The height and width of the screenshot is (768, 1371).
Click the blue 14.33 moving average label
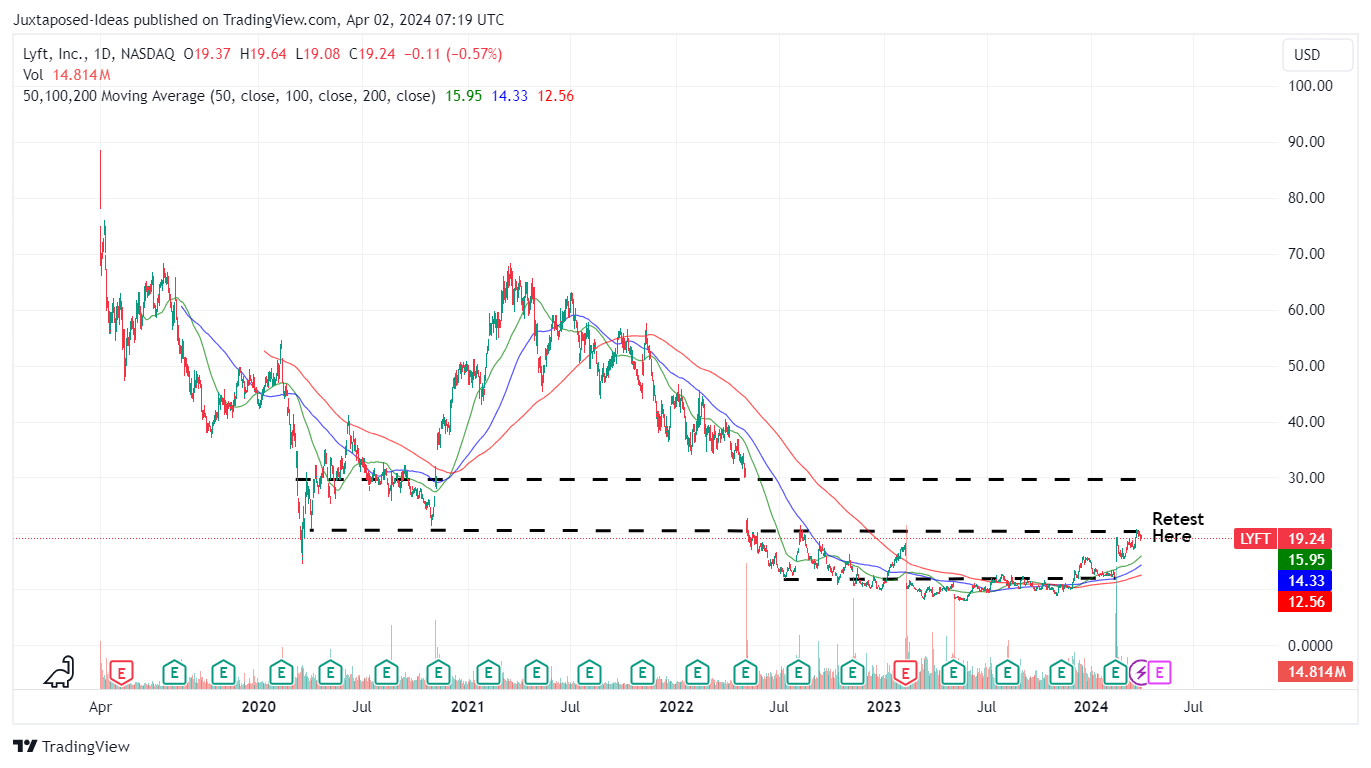pyautogui.click(x=1304, y=580)
